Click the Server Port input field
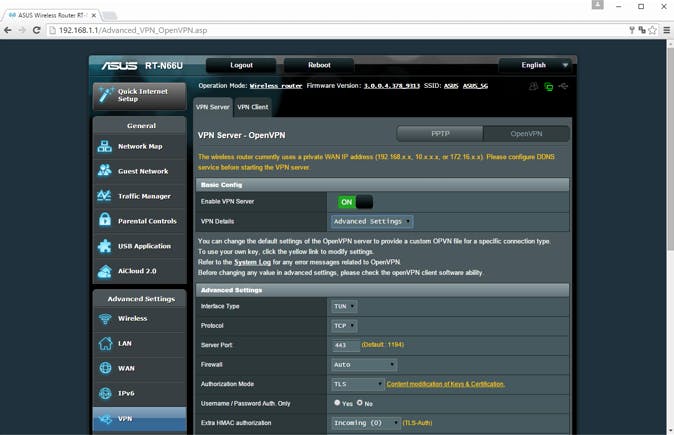This screenshot has height=435, width=674. point(346,345)
